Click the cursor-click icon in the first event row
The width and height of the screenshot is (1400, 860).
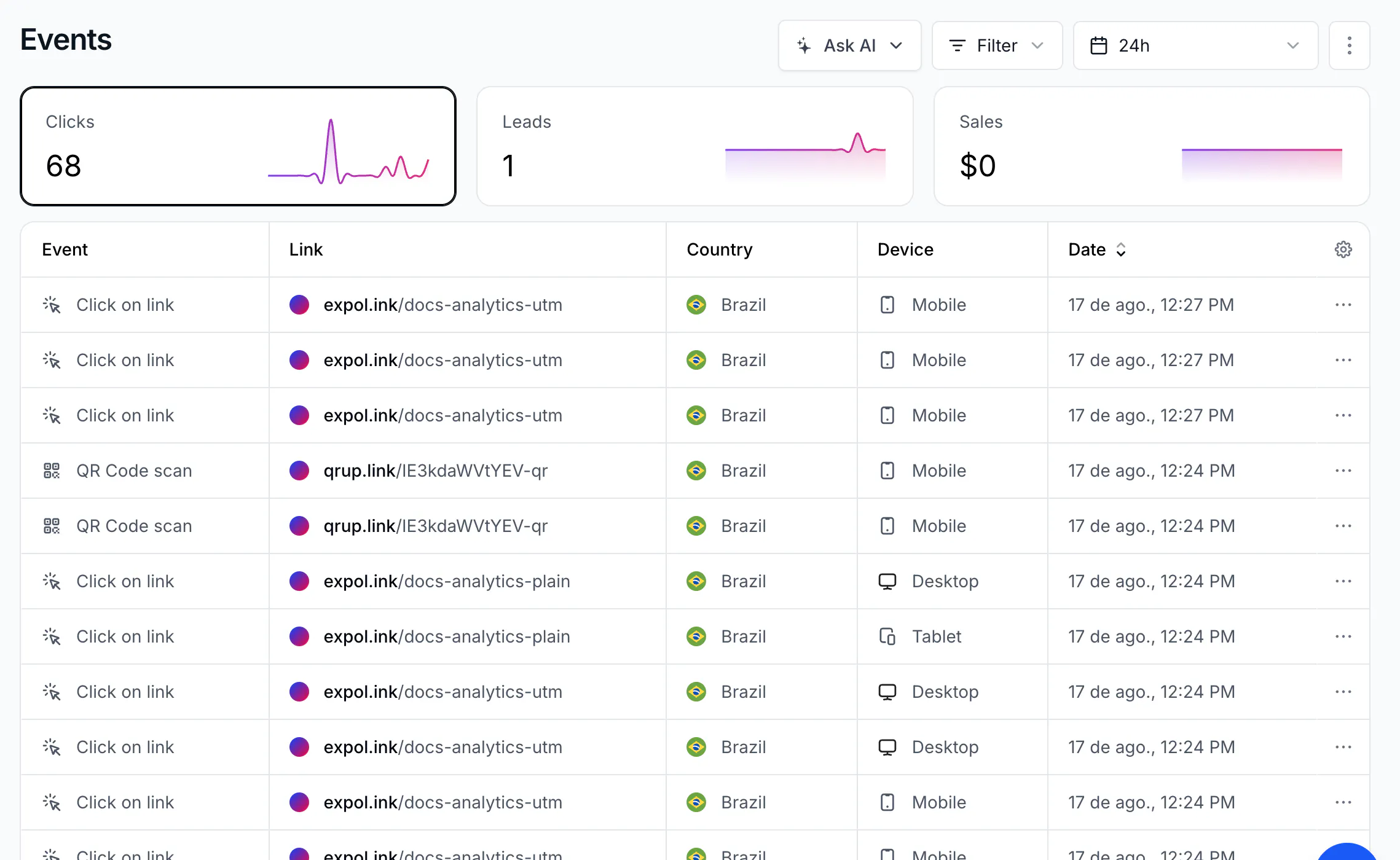(52, 305)
